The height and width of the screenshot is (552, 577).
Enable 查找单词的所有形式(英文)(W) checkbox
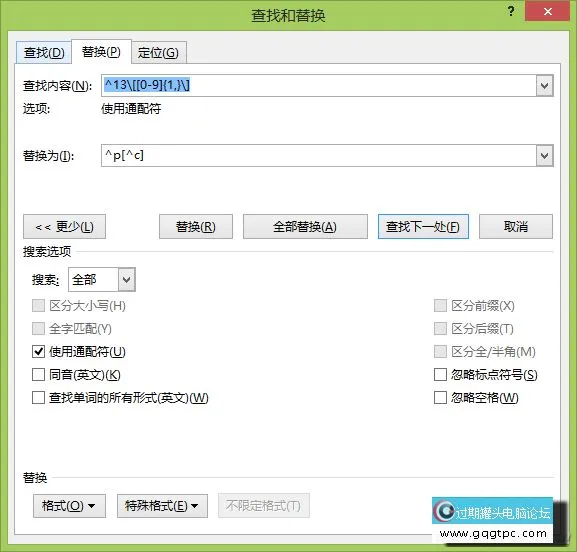coord(38,397)
